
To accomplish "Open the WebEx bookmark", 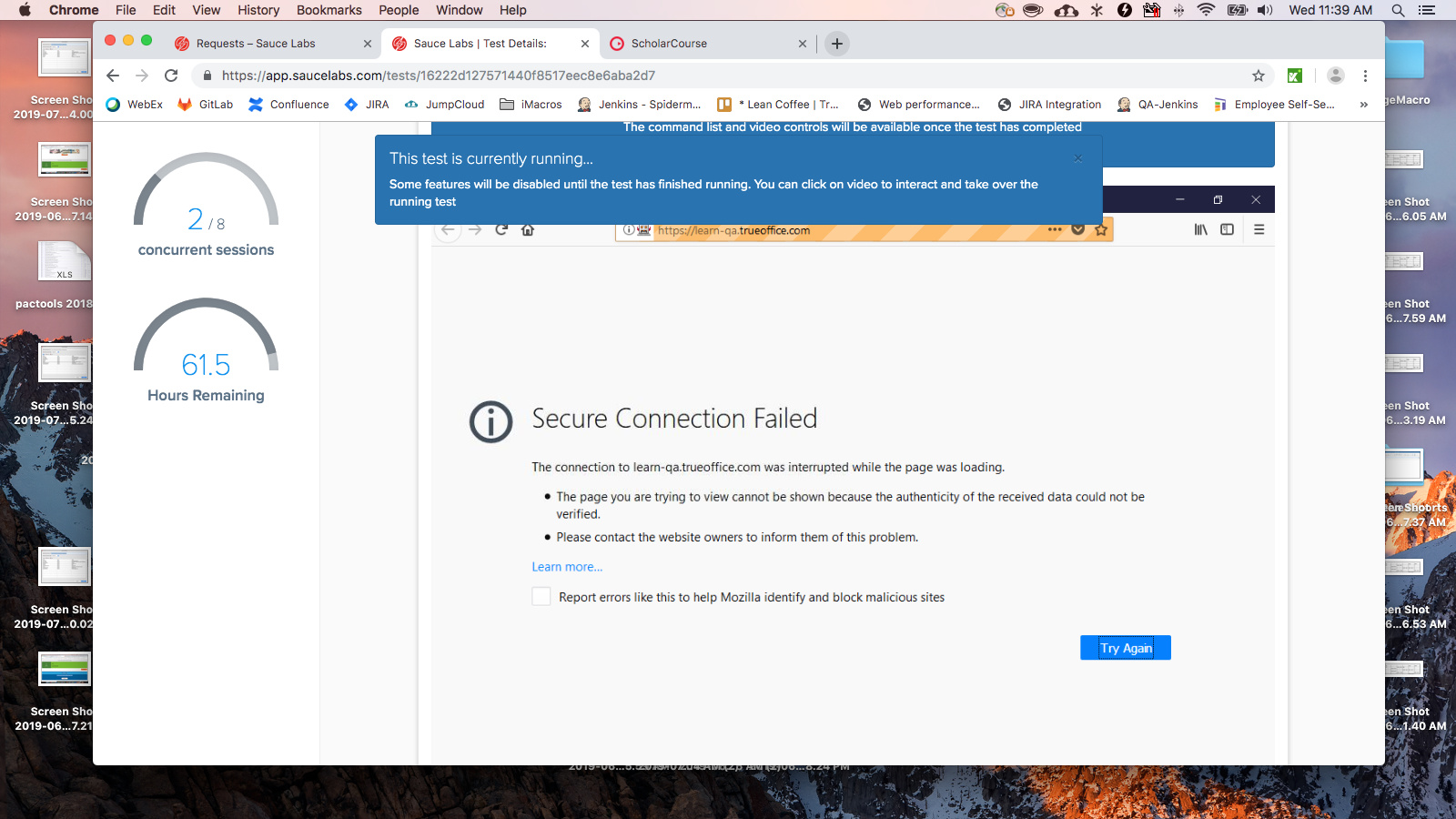I will (135, 105).
